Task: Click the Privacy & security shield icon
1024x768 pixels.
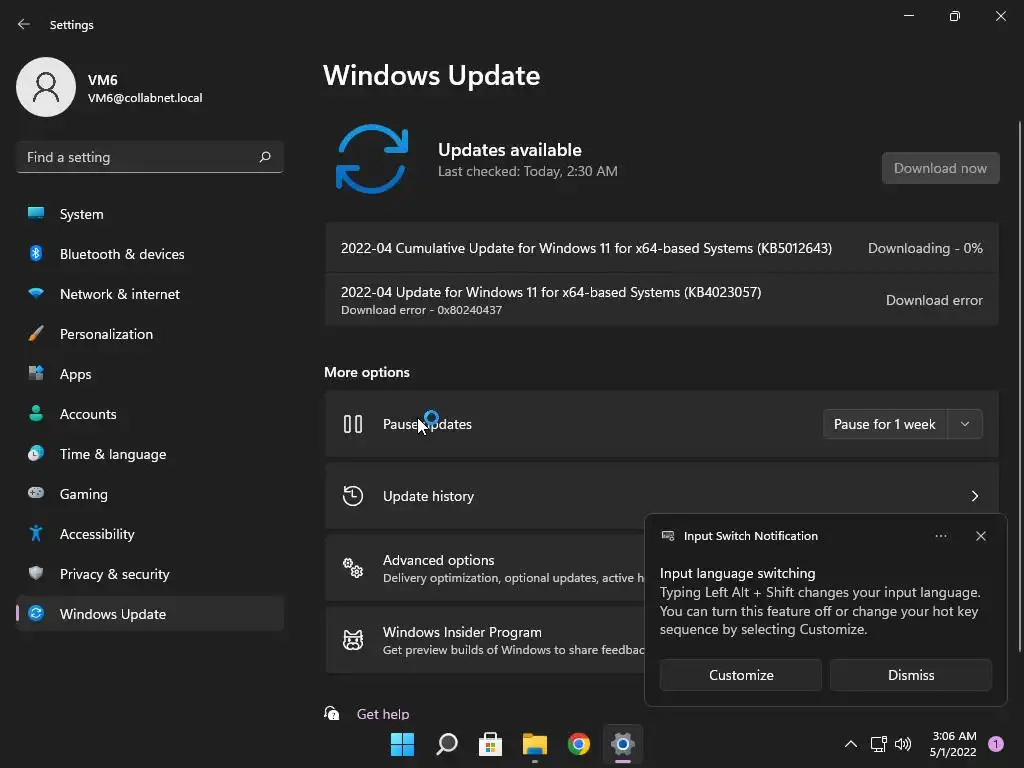Action: click(x=36, y=573)
